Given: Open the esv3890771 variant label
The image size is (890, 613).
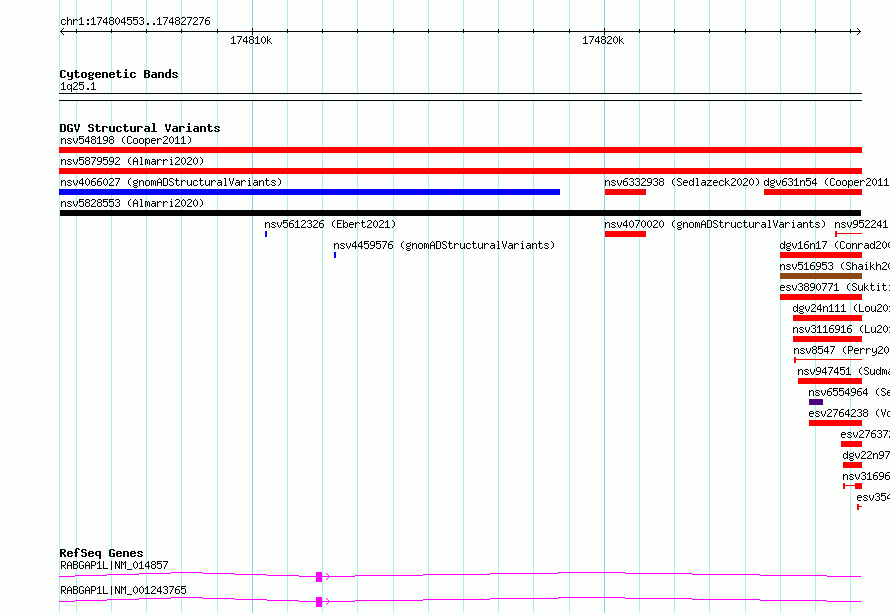Looking at the screenshot, I should point(834,287).
